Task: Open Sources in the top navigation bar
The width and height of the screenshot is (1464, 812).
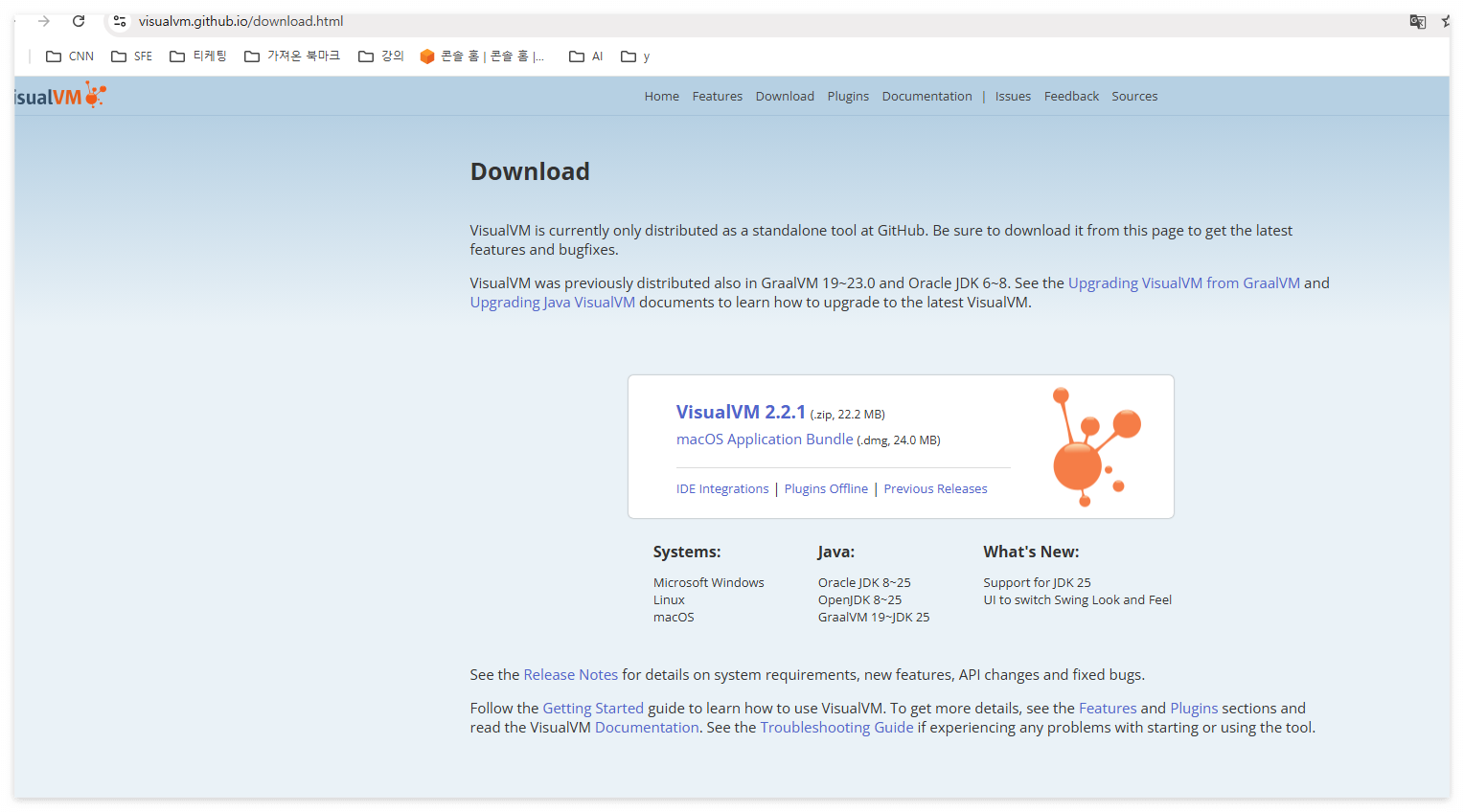Action: [1134, 97]
